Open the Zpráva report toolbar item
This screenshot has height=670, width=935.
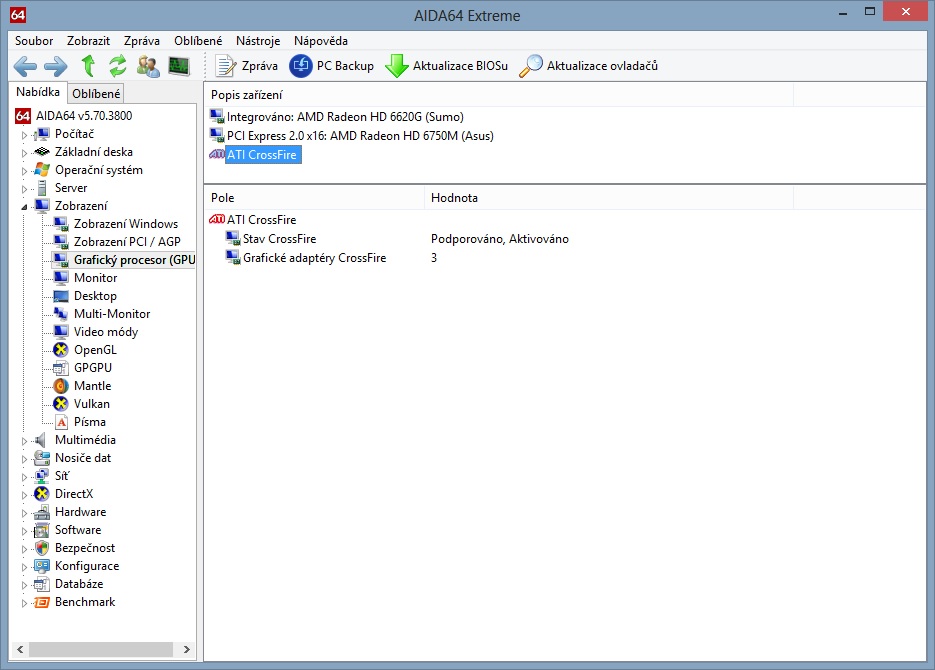247,66
